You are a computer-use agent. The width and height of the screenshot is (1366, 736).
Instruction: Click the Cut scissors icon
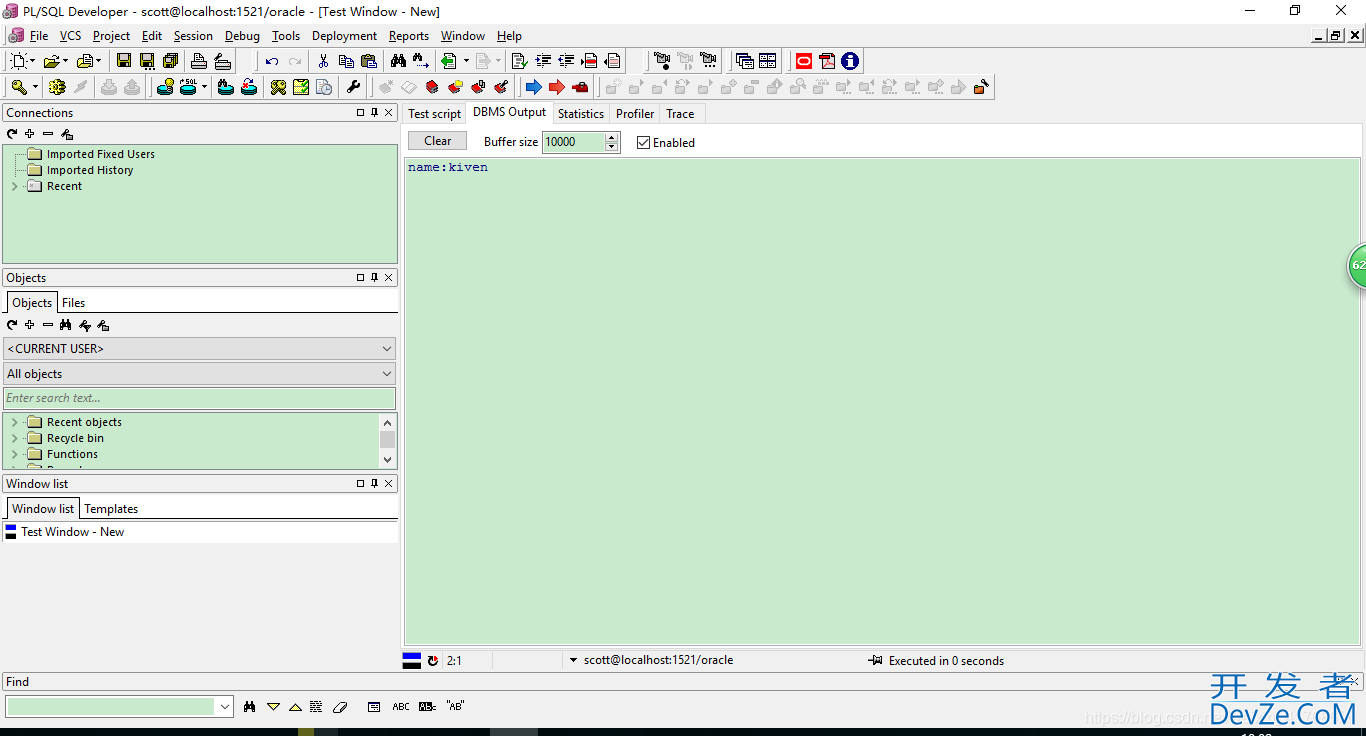[323, 61]
